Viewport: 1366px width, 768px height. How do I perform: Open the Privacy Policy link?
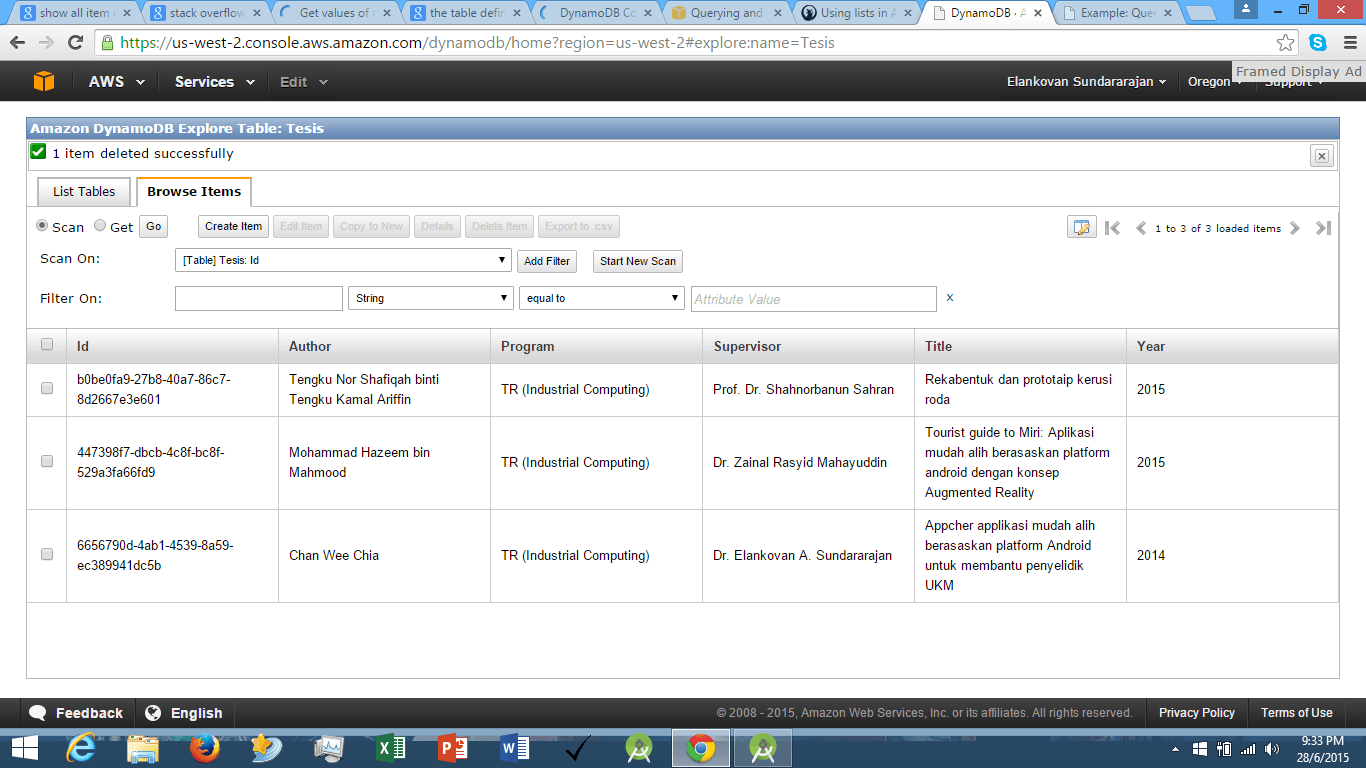[1197, 713]
